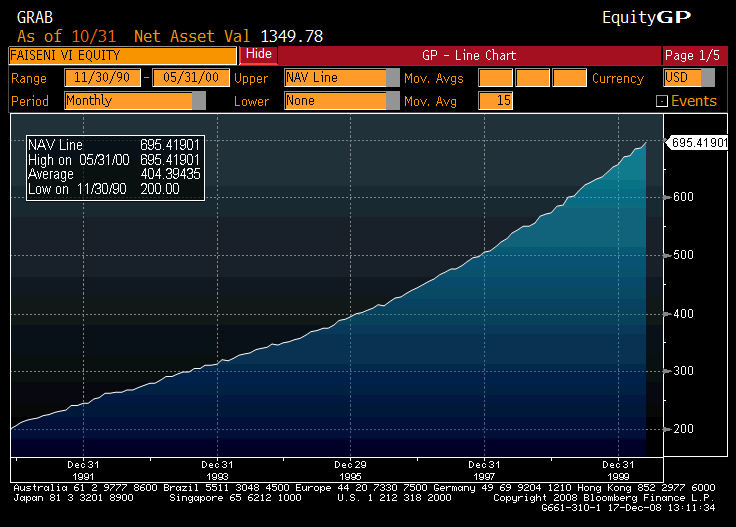Screen dimensions: 736x527
Task: Select the FAISENI VI EQUITY ticker field
Action: pos(121,55)
